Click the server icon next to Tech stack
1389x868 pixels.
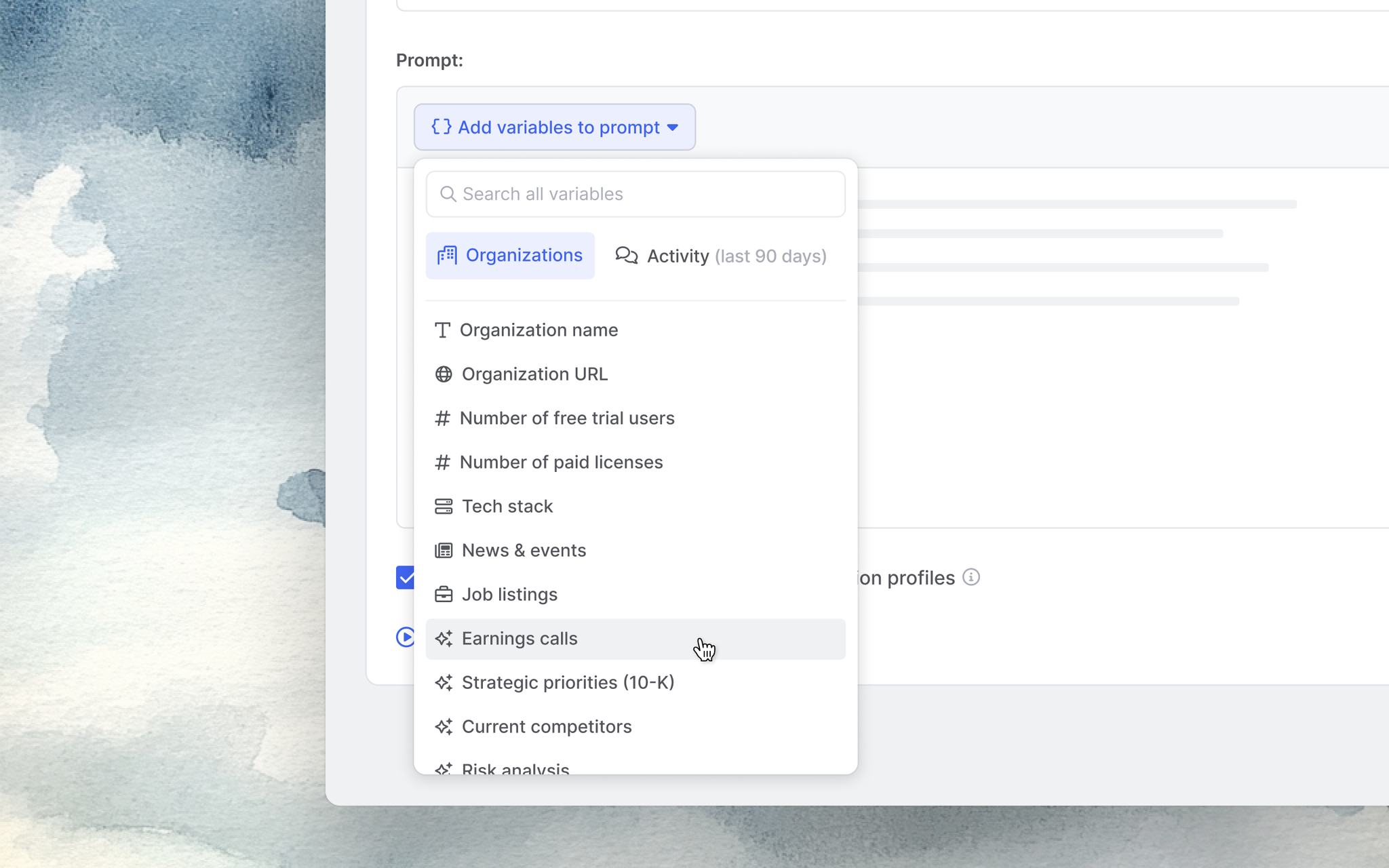[x=444, y=507]
